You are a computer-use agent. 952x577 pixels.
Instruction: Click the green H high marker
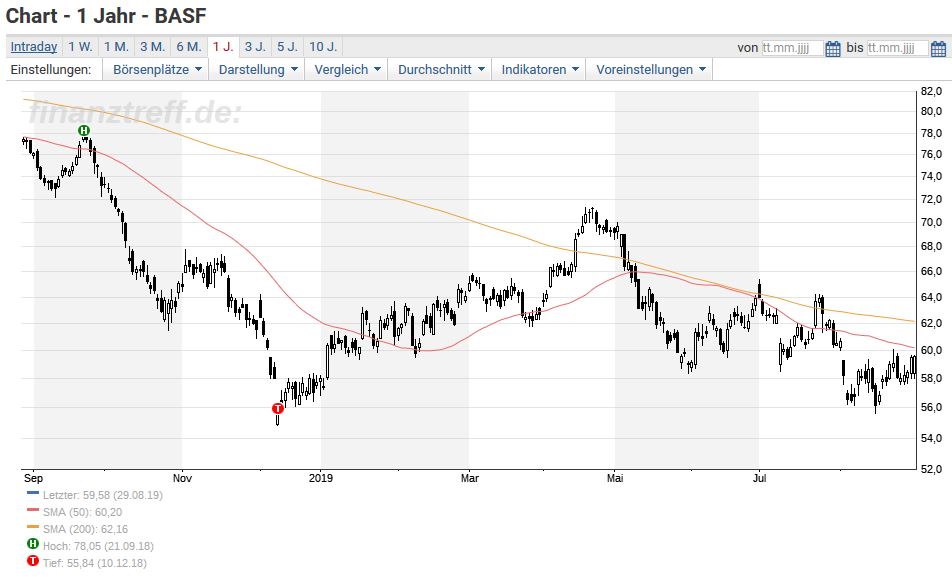[x=84, y=131]
